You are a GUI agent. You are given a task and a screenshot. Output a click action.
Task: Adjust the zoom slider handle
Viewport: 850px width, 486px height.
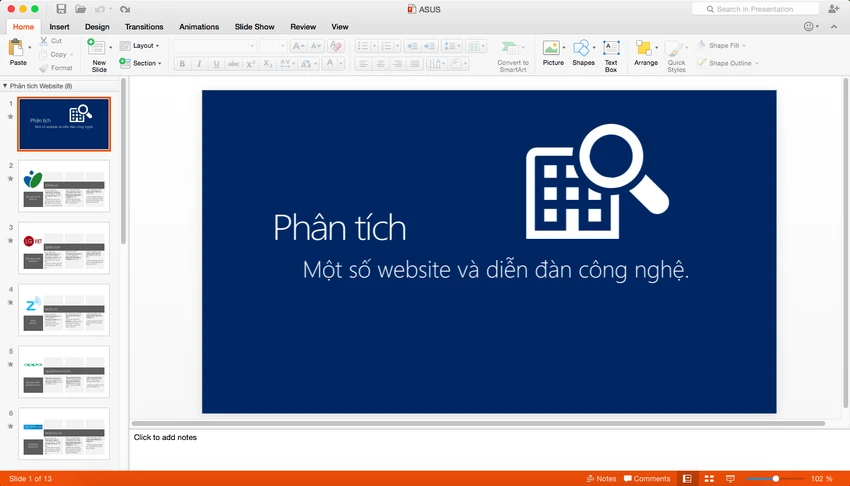point(776,478)
